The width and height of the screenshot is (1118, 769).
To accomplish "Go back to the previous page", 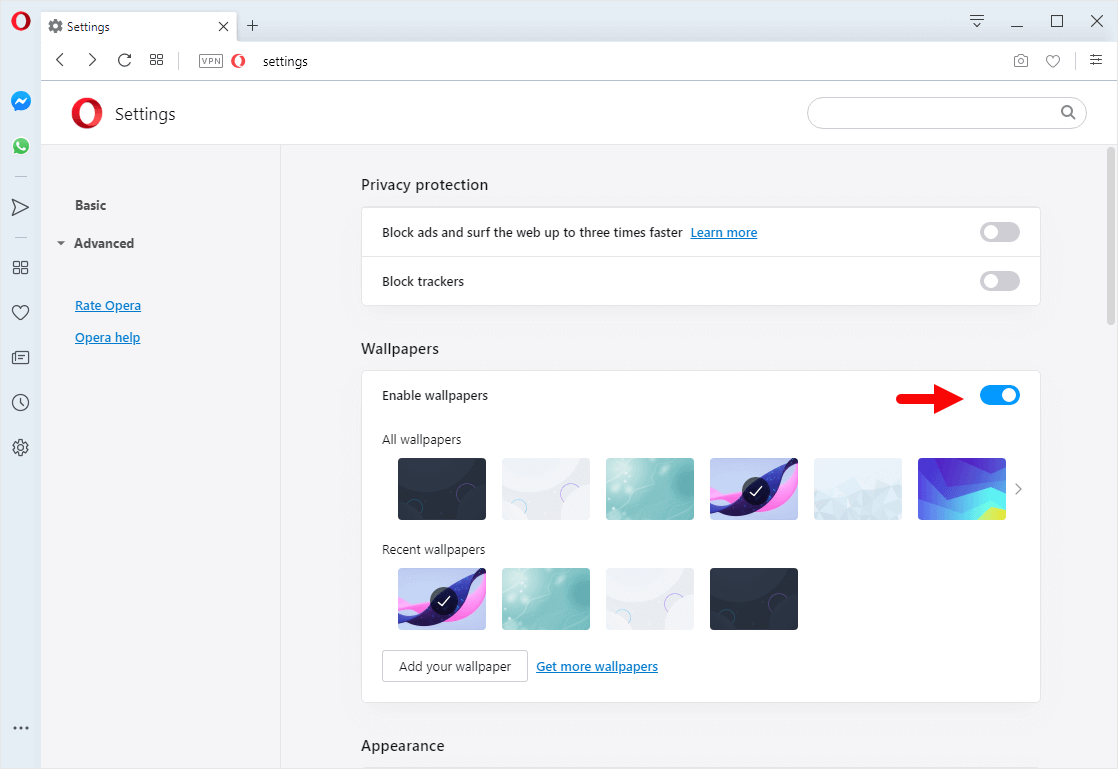I will click(60, 60).
